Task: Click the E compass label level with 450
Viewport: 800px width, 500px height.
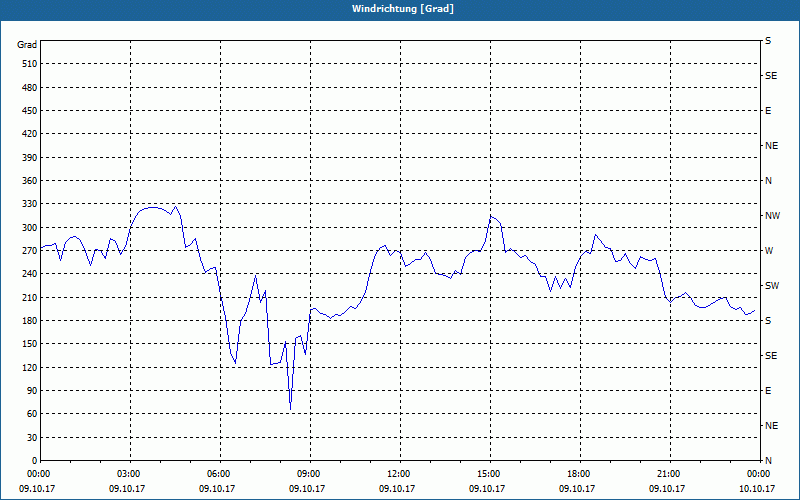Action: coord(768,111)
